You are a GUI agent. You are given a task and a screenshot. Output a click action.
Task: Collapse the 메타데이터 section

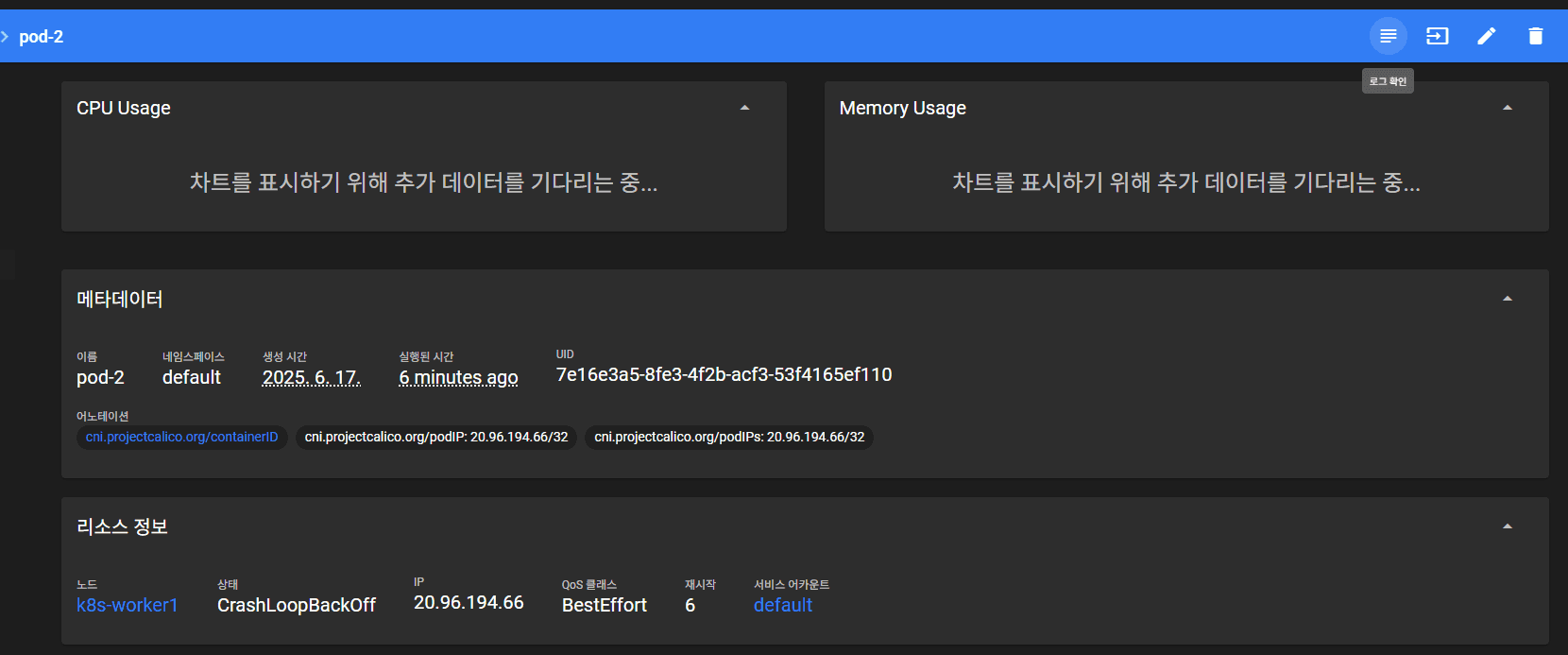click(x=1507, y=299)
